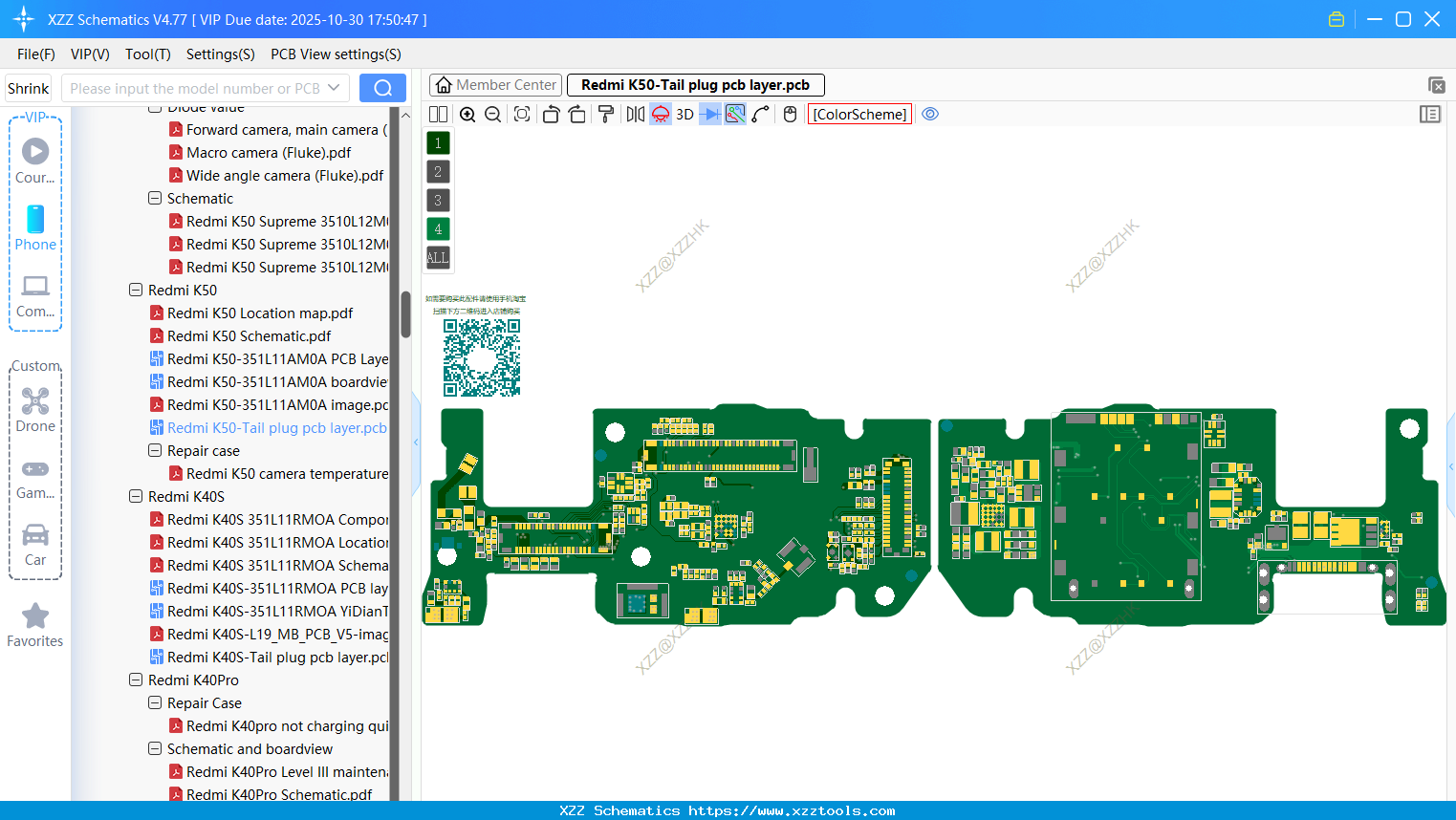Rotate the board counterclockwise
1456x820 pixels.
tap(551, 115)
